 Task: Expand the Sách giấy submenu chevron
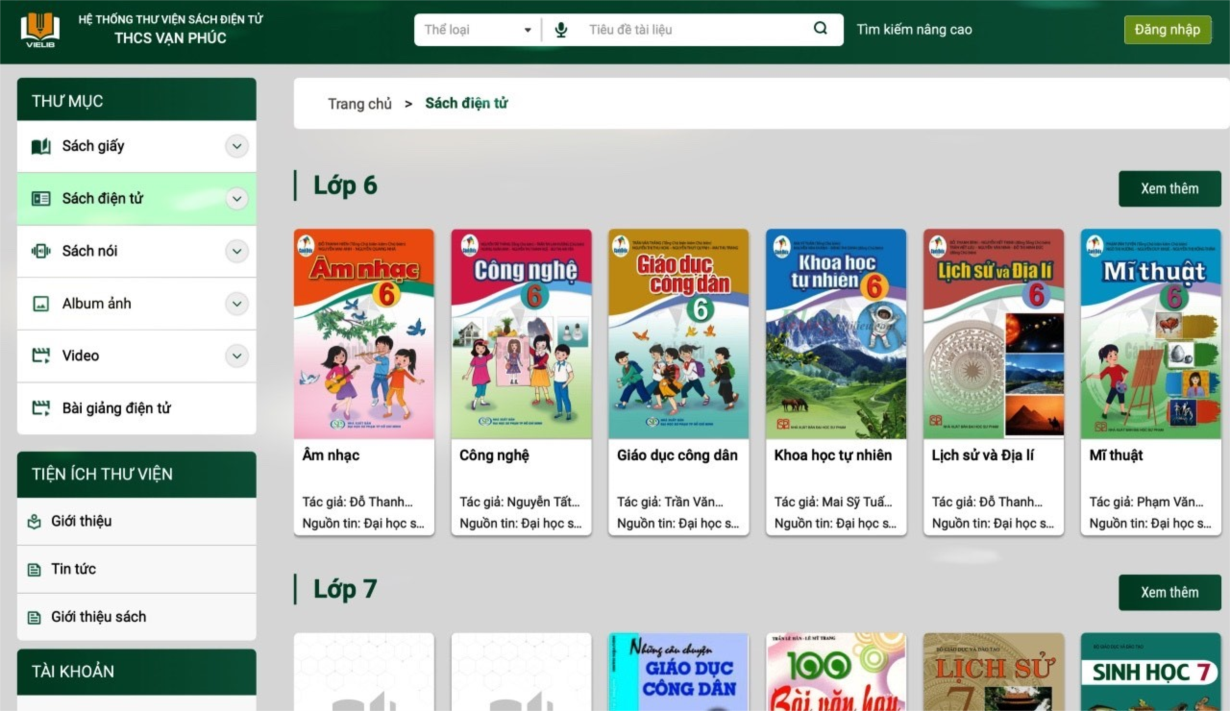pyautogui.click(x=237, y=147)
